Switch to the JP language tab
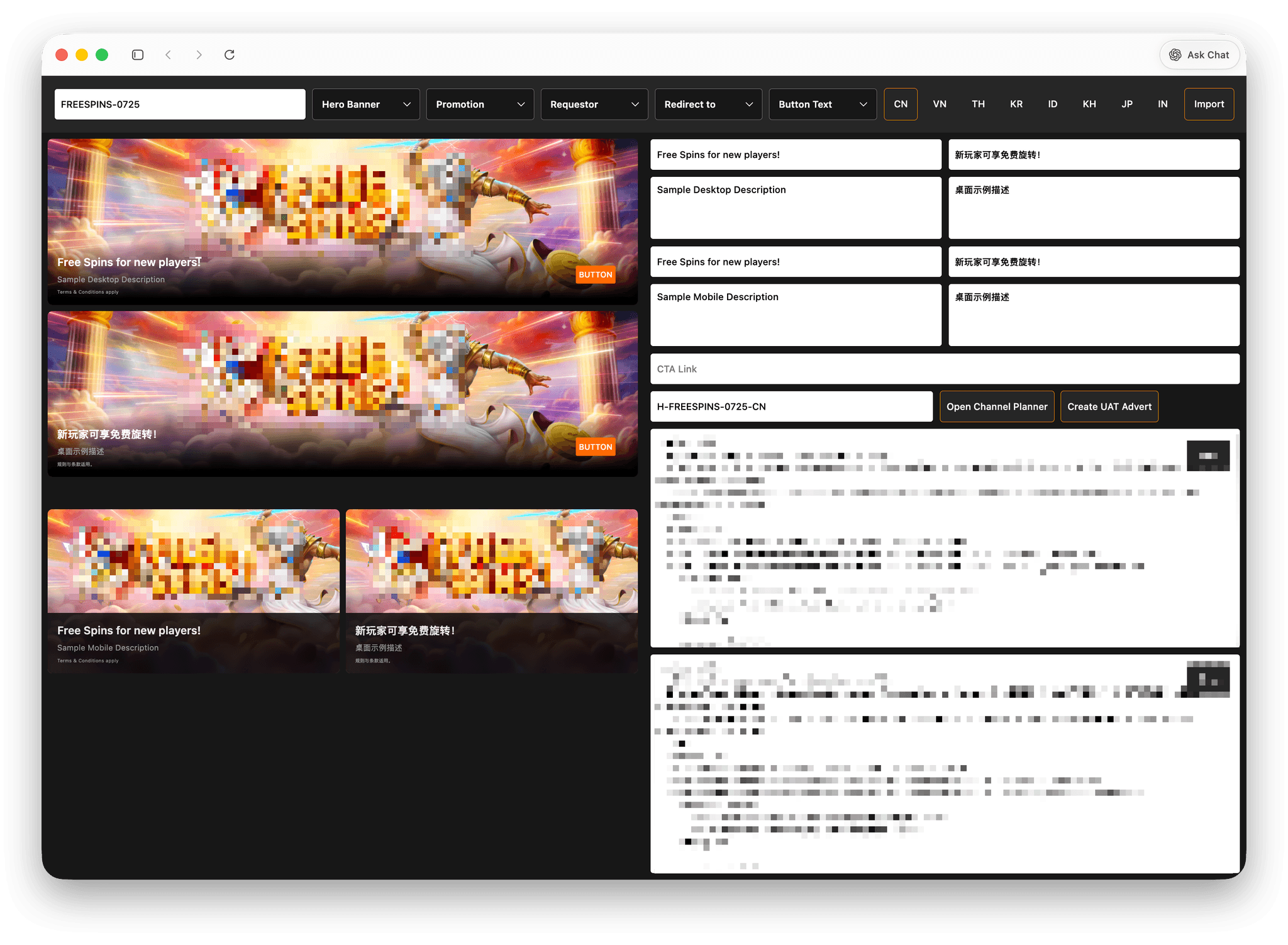 (x=1127, y=104)
